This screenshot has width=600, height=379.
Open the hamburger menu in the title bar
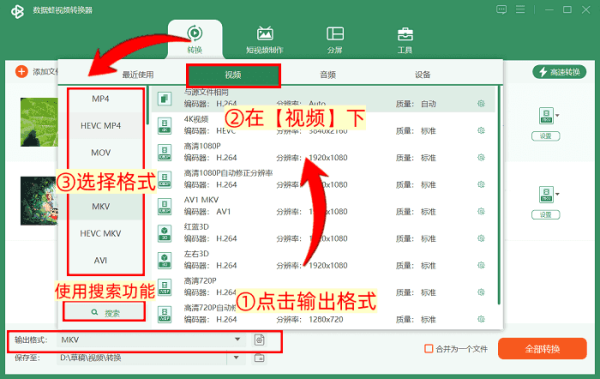coord(520,10)
